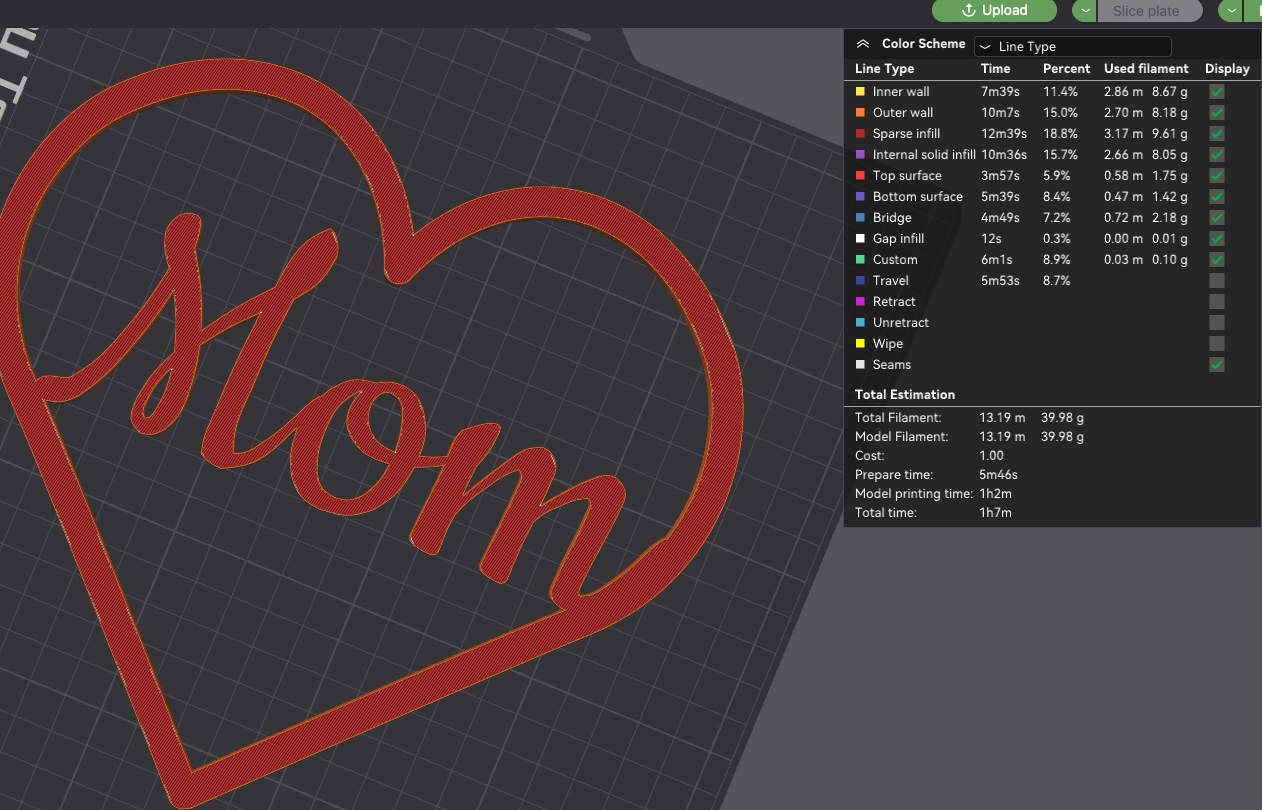
Task: Click the green Custom line type icon
Action: pos(861,259)
